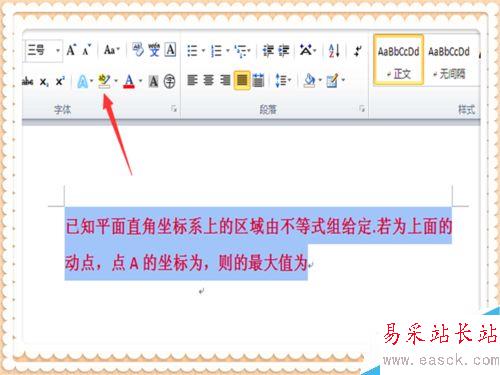Select the 正文 style
The width and height of the screenshot is (500, 375).
tap(399, 59)
